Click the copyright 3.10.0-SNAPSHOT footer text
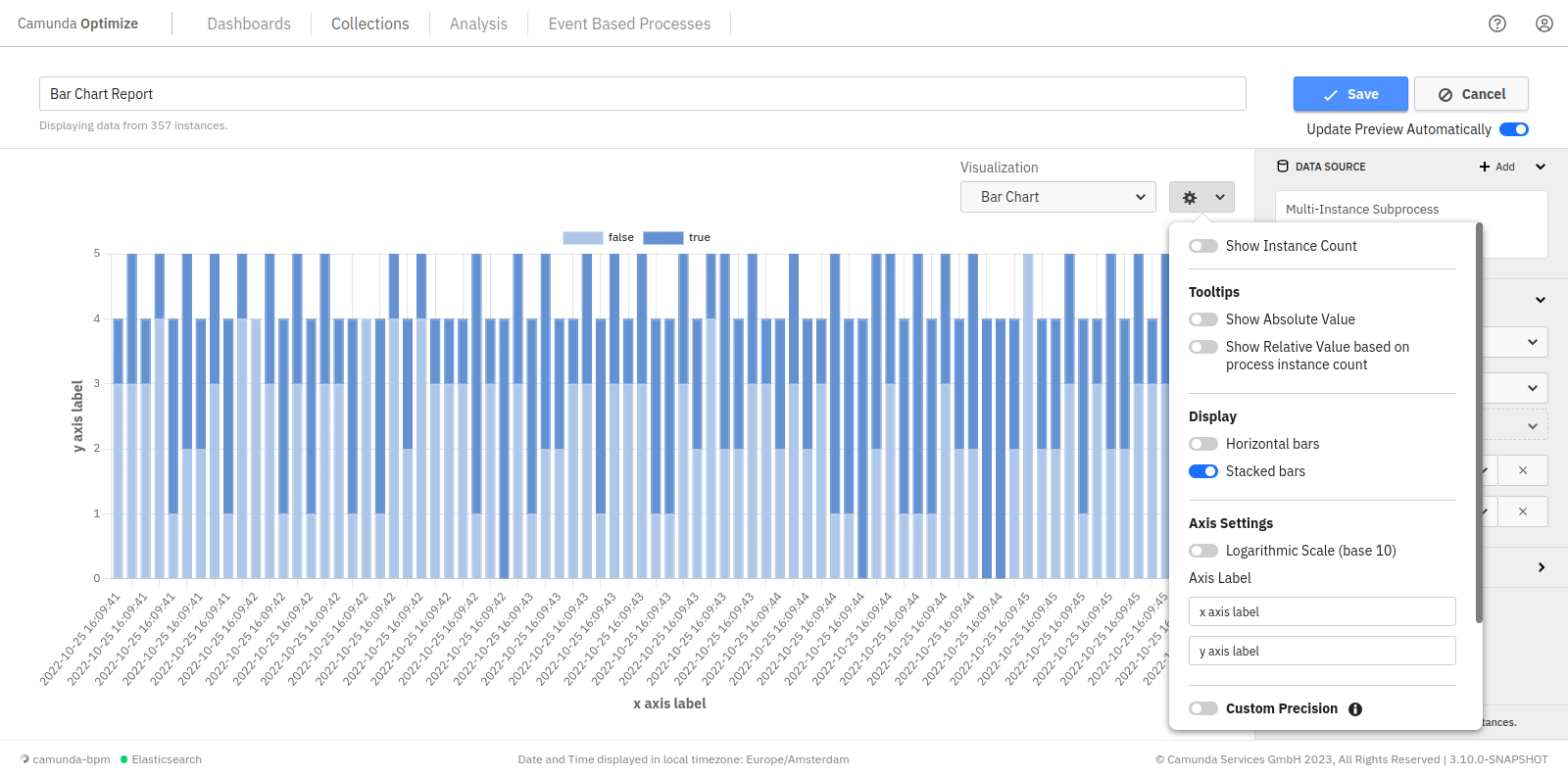The image size is (1568, 777). tap(1351, 759)
